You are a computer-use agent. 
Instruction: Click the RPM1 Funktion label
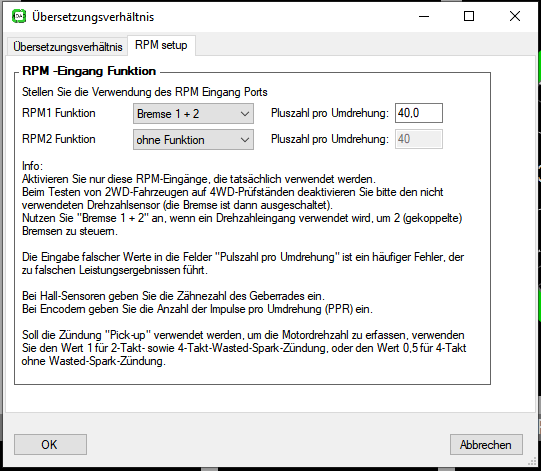(59, 113)
